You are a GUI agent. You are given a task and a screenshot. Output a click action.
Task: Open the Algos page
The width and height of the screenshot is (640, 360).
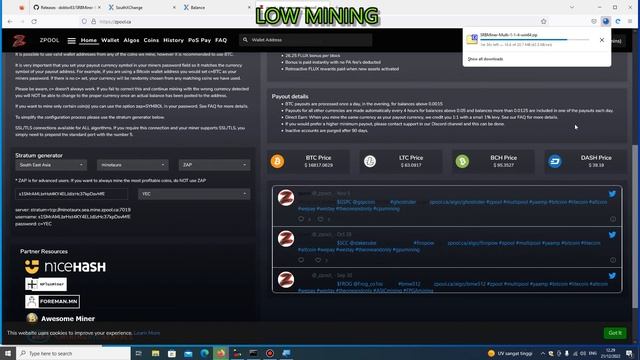click(x=131, y=40)
